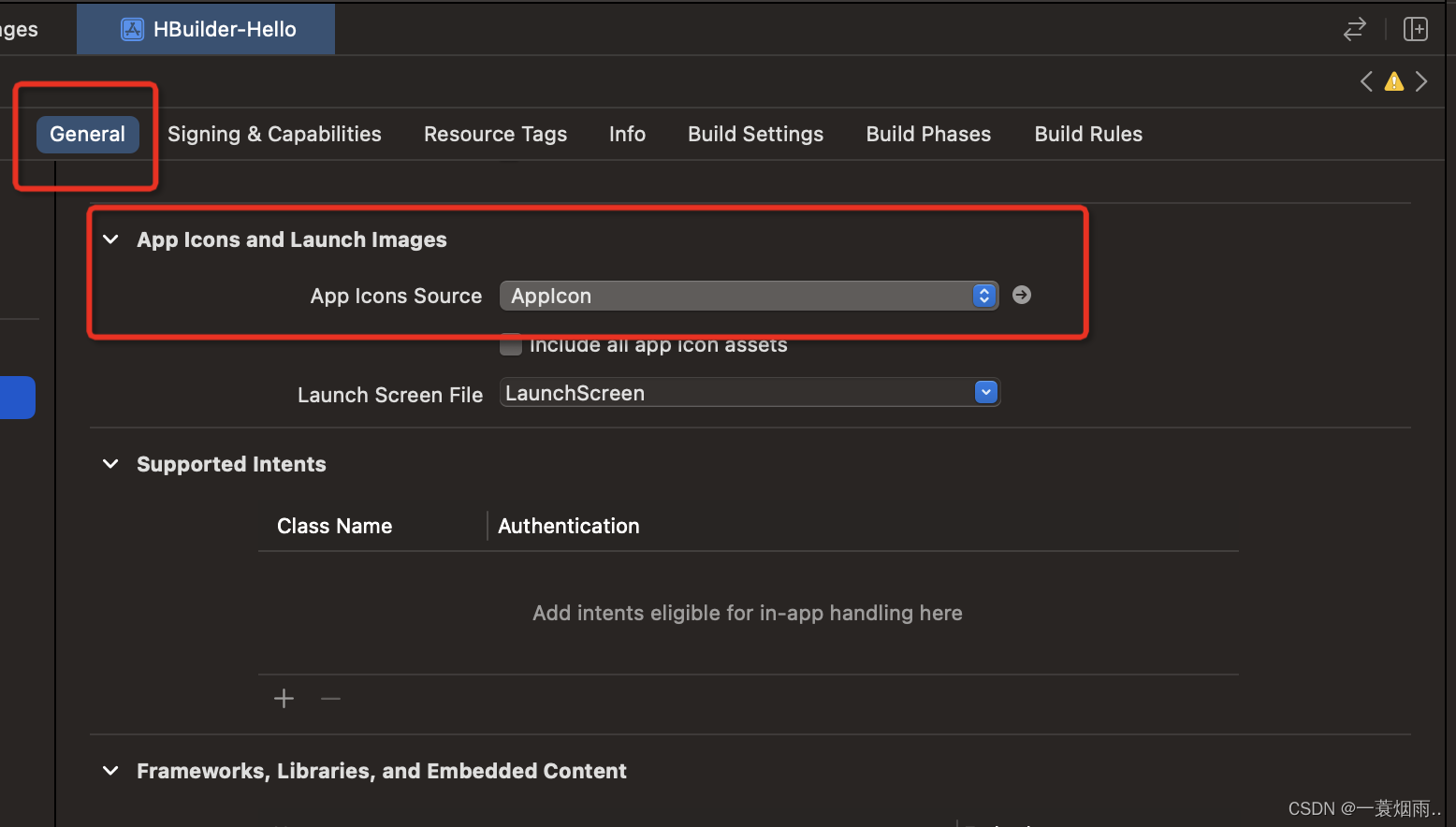Open the App Icons Source AppIcon dropdown
The image size is (1456, 827).
[x=749, y=296]
